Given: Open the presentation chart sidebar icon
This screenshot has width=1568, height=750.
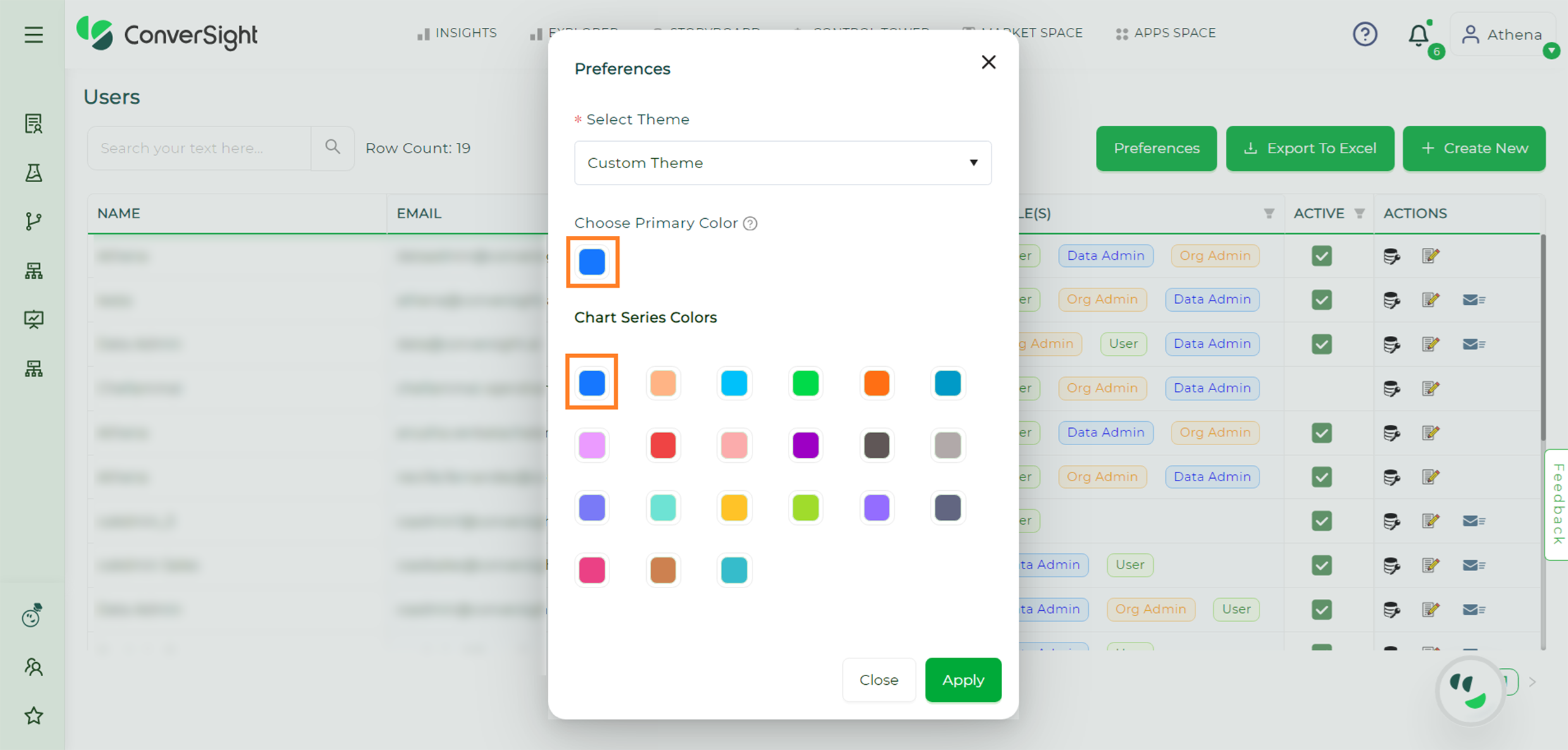Looking at the screenshot, I should pyautogui.click(x=34, y=319).
